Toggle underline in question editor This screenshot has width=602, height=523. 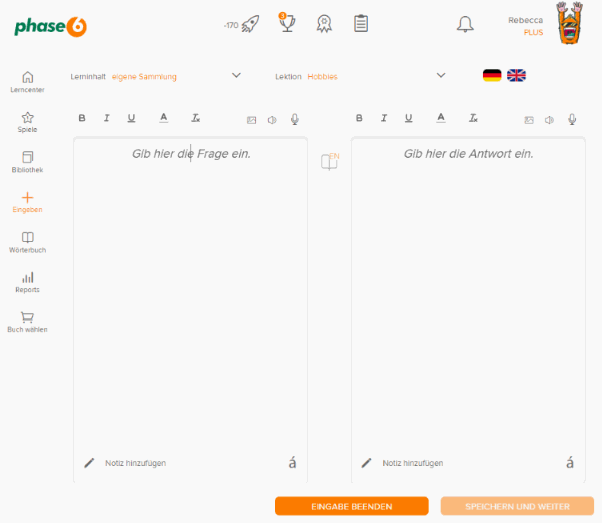coord(131,118)
